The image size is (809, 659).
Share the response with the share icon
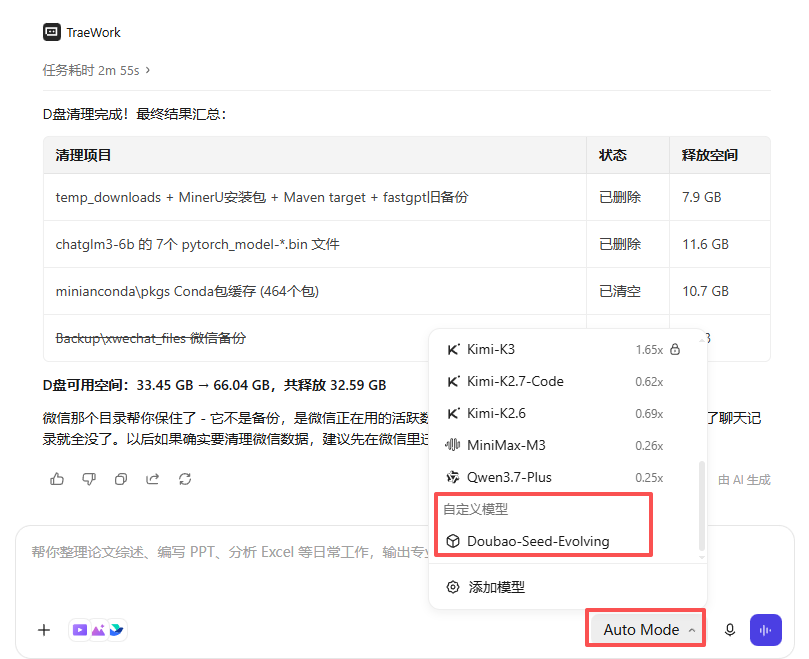[x=153, y=479]
